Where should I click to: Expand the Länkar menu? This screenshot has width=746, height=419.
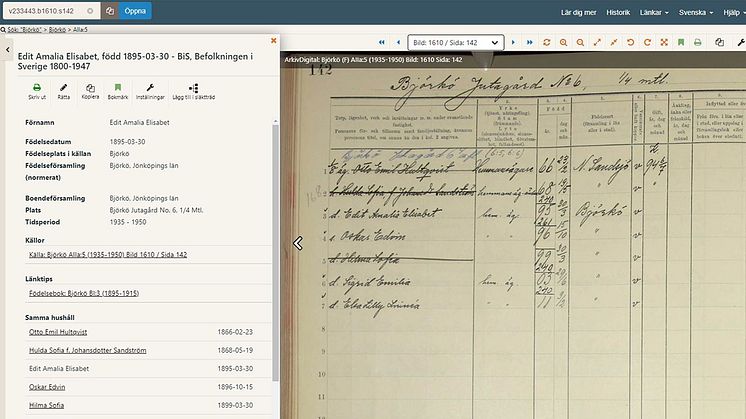(x=654, y=12)
